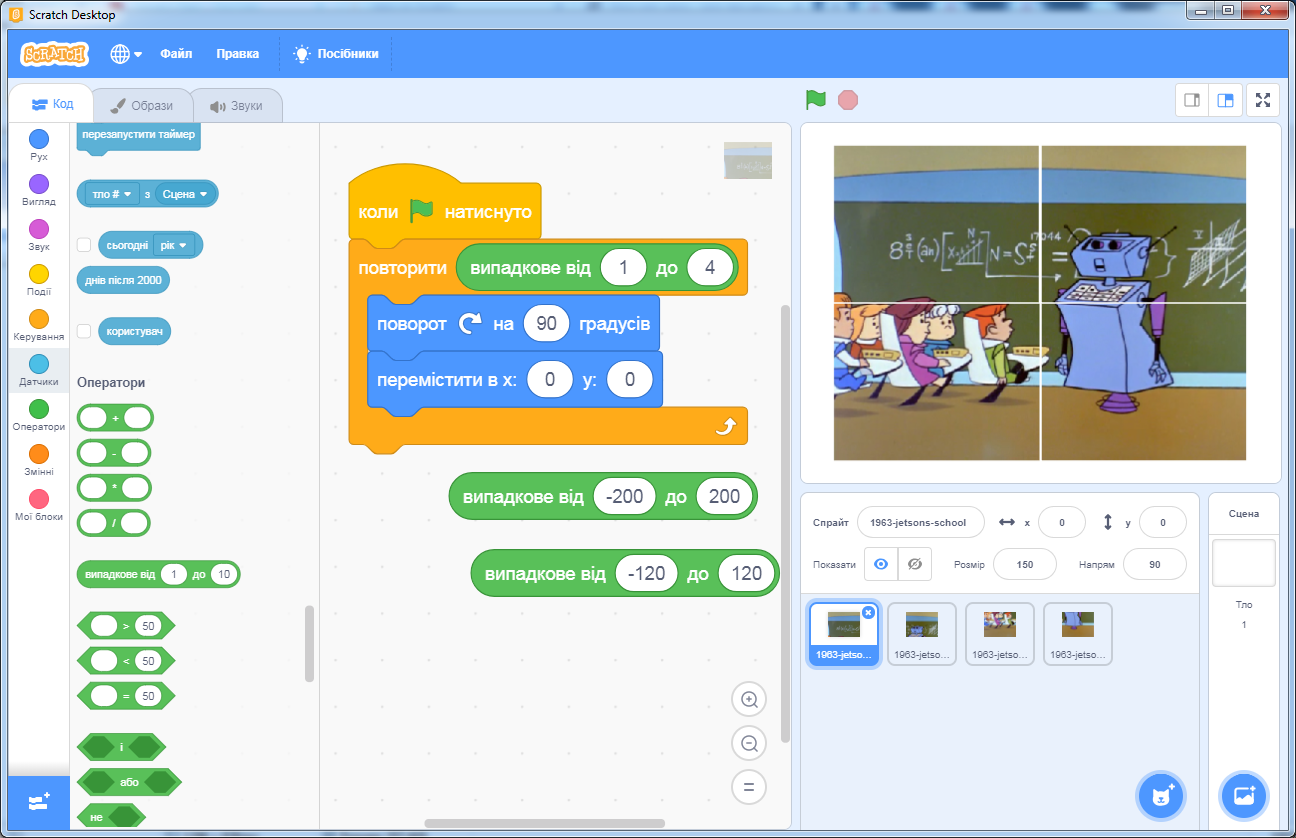
Task: Zoom in the code workspace
Action: point(748,699)
